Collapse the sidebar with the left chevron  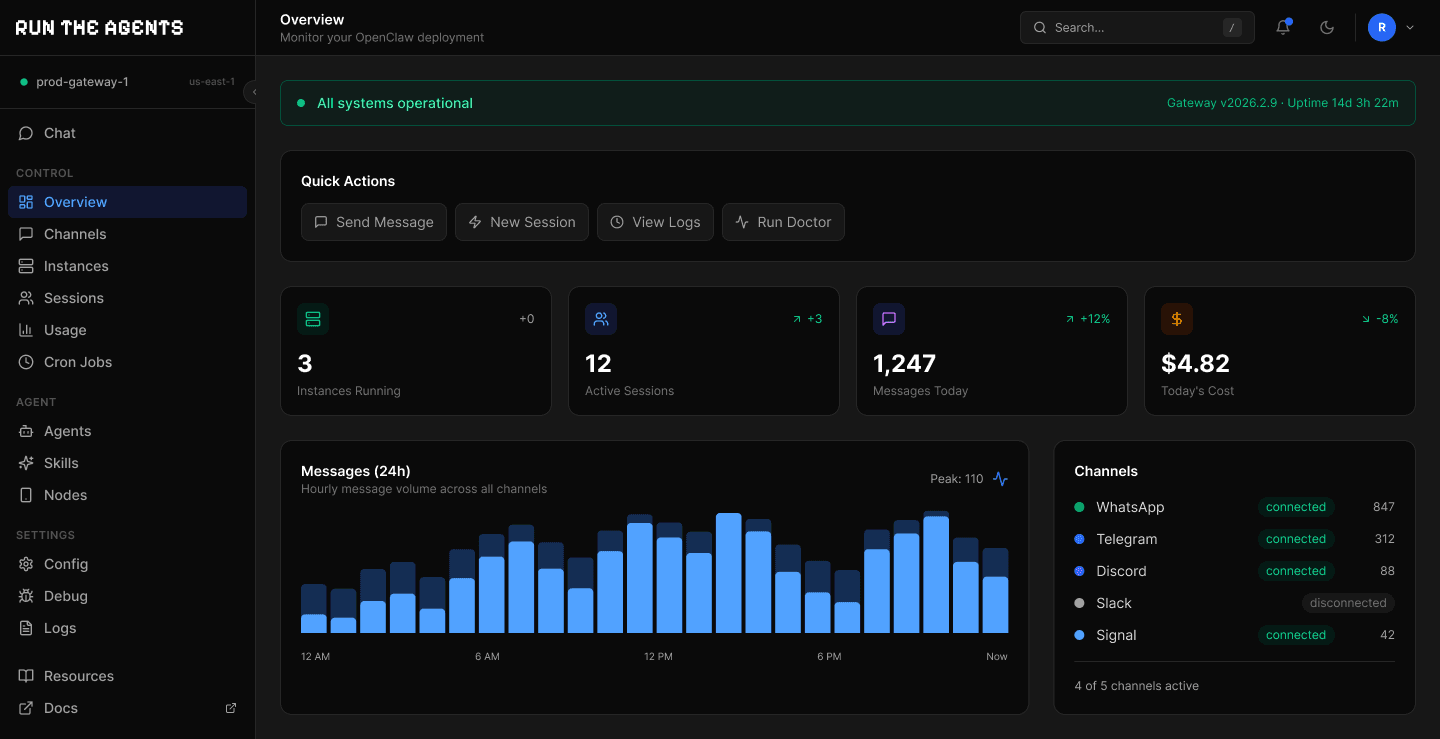254,91
